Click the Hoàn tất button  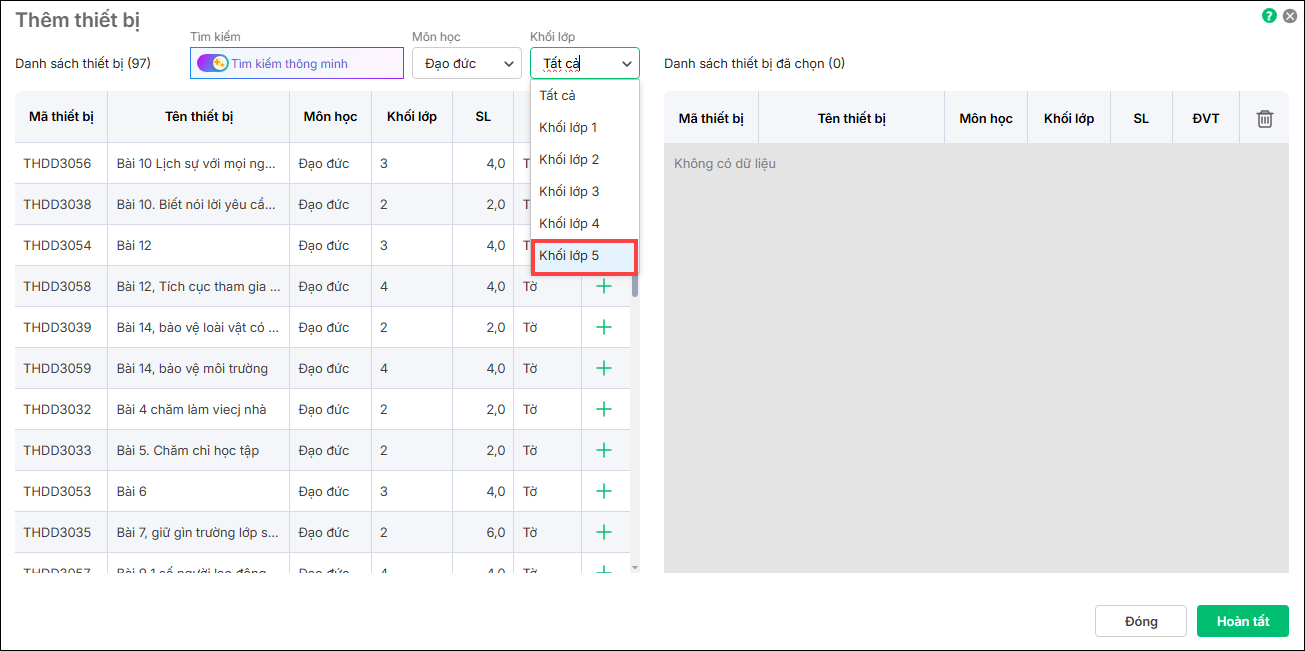click(1242, 621)
